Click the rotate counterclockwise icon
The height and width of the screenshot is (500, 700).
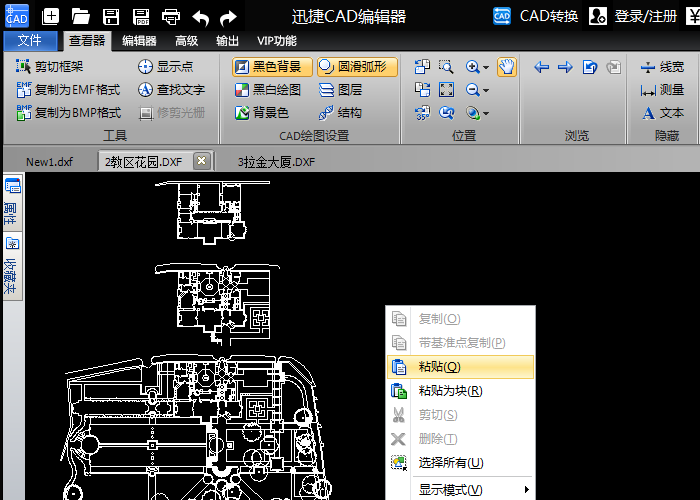coord(422,67)
